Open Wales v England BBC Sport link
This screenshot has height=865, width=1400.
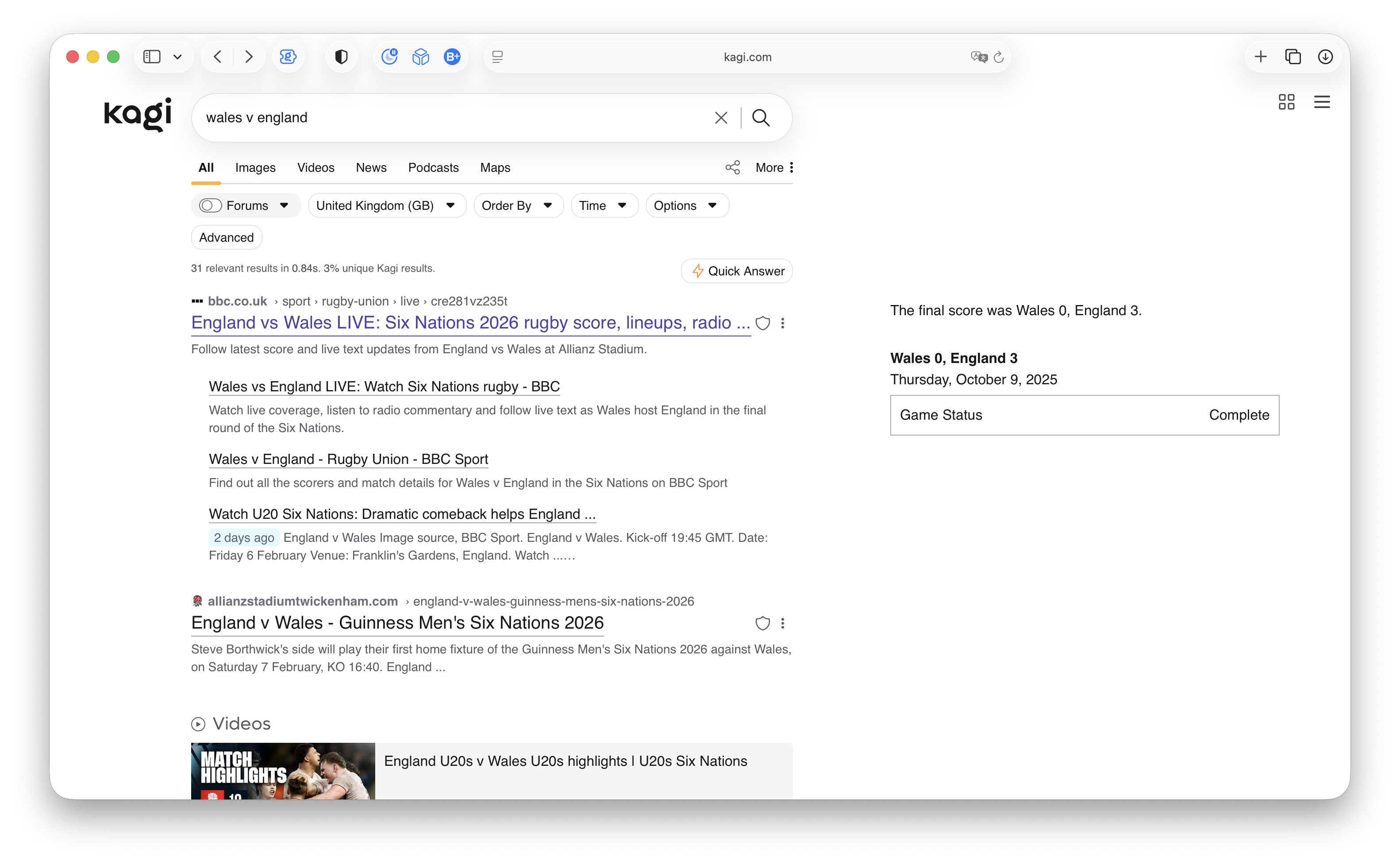[x=348, y=459]
